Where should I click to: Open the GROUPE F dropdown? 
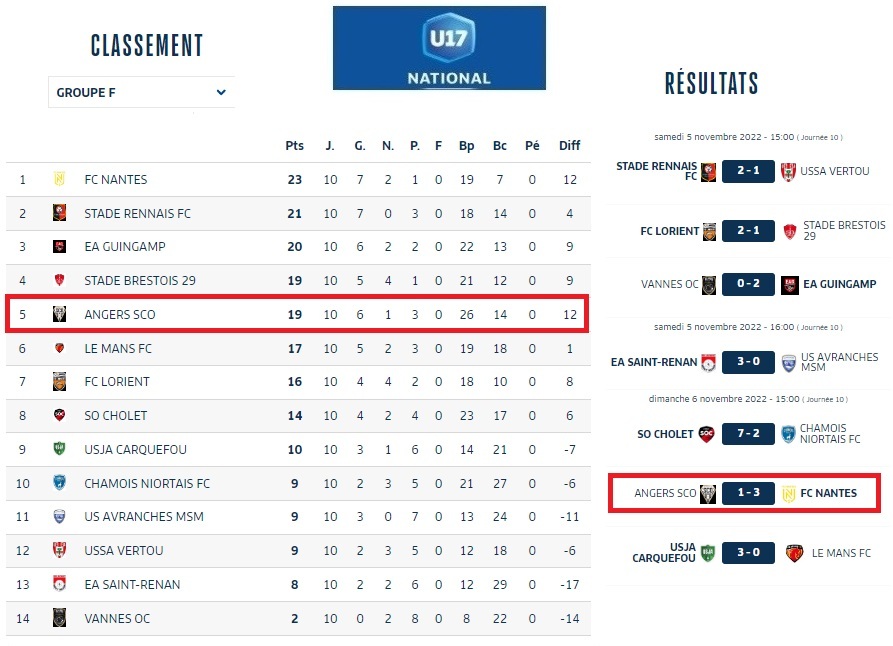pyautogui.click(x=141, y=93)
